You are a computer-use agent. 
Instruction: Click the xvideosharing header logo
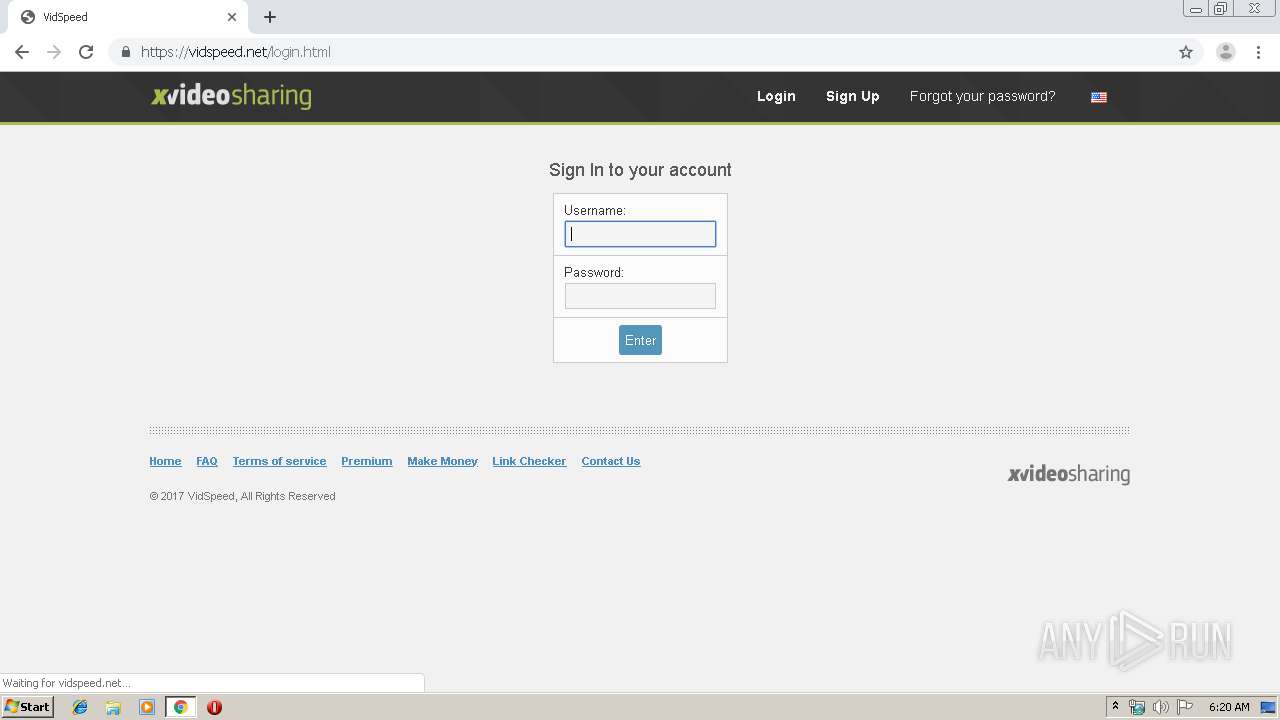pos(231,96)
